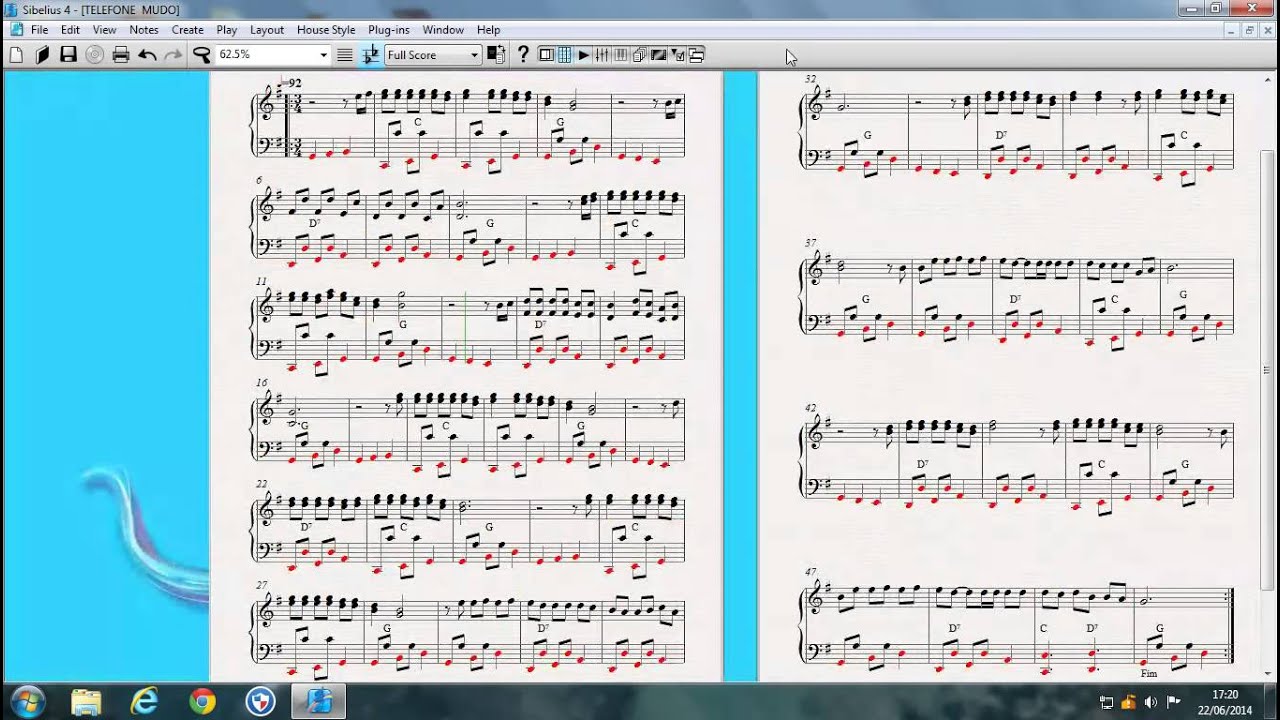Launch Internet Explorer from the taskbar

pyautogui.click(x=144, y=702)
